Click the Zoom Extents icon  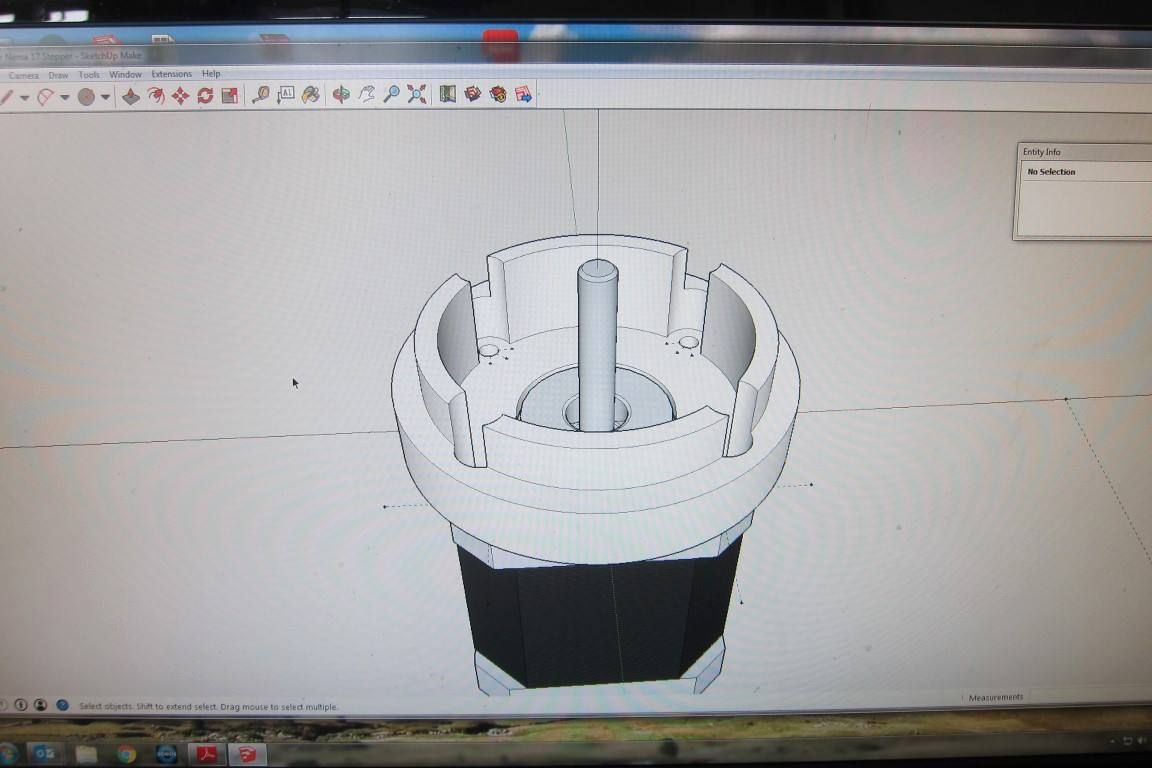(x=416, y=95)
